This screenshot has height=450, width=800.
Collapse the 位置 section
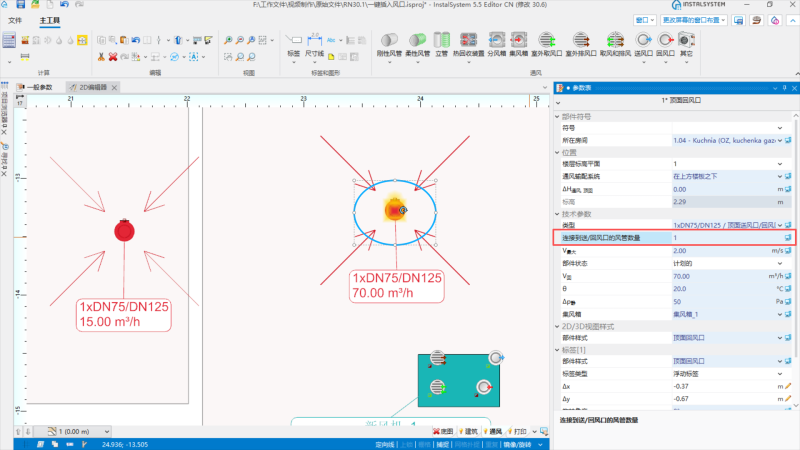pos(557,153)
